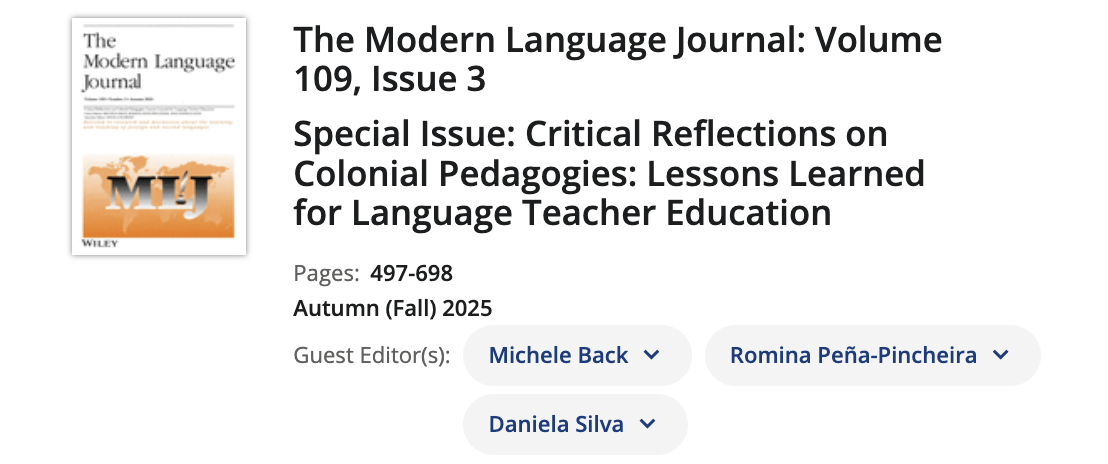1108x464 pixels.
Task: Open Michele Back guest editor dropdown
Action: coord(558,355)
